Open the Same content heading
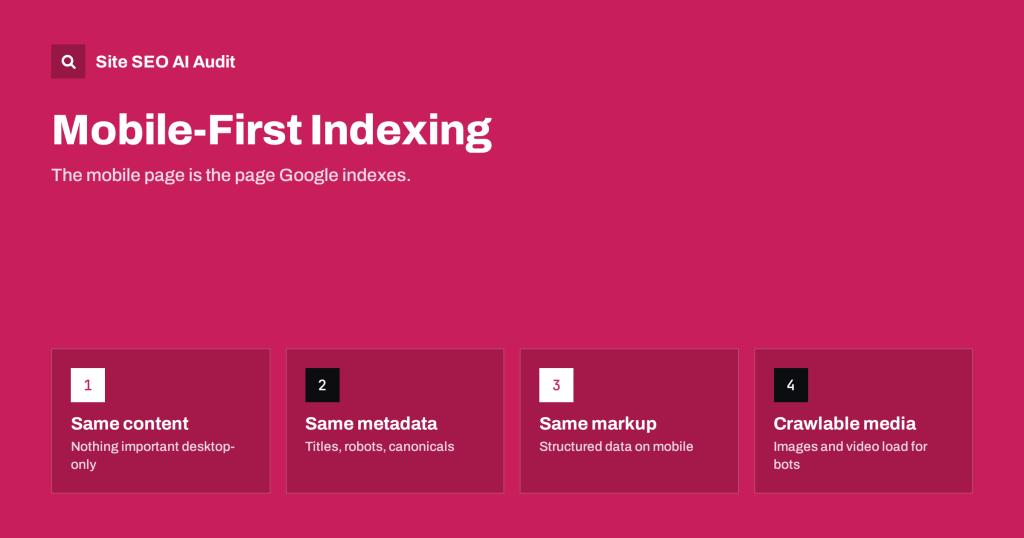 (129, 424)
